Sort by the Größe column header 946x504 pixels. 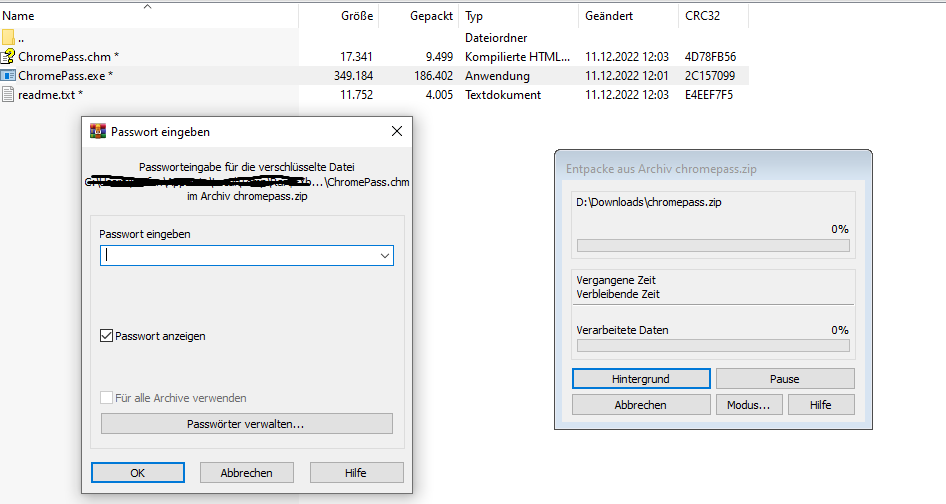pos(357,16)
